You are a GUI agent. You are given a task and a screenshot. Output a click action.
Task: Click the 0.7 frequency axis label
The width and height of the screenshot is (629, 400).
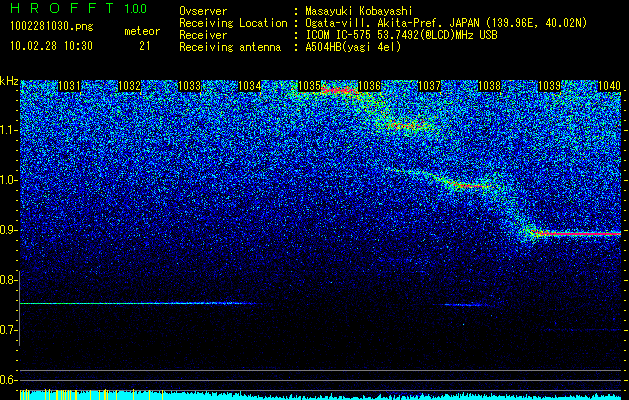8,330
